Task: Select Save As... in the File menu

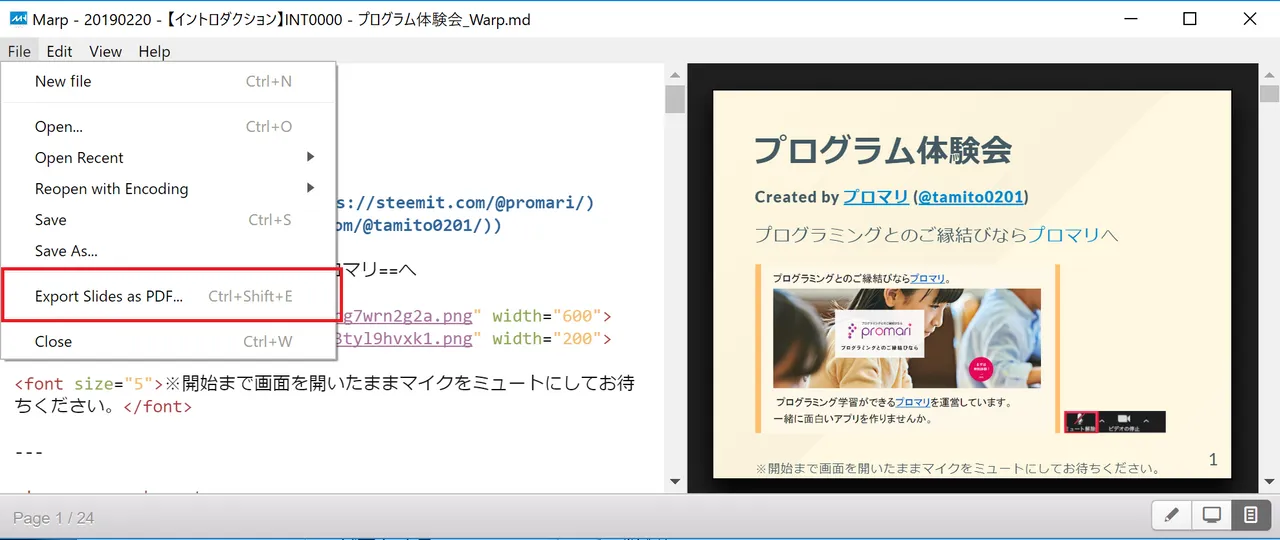Action: coord(168,250)
